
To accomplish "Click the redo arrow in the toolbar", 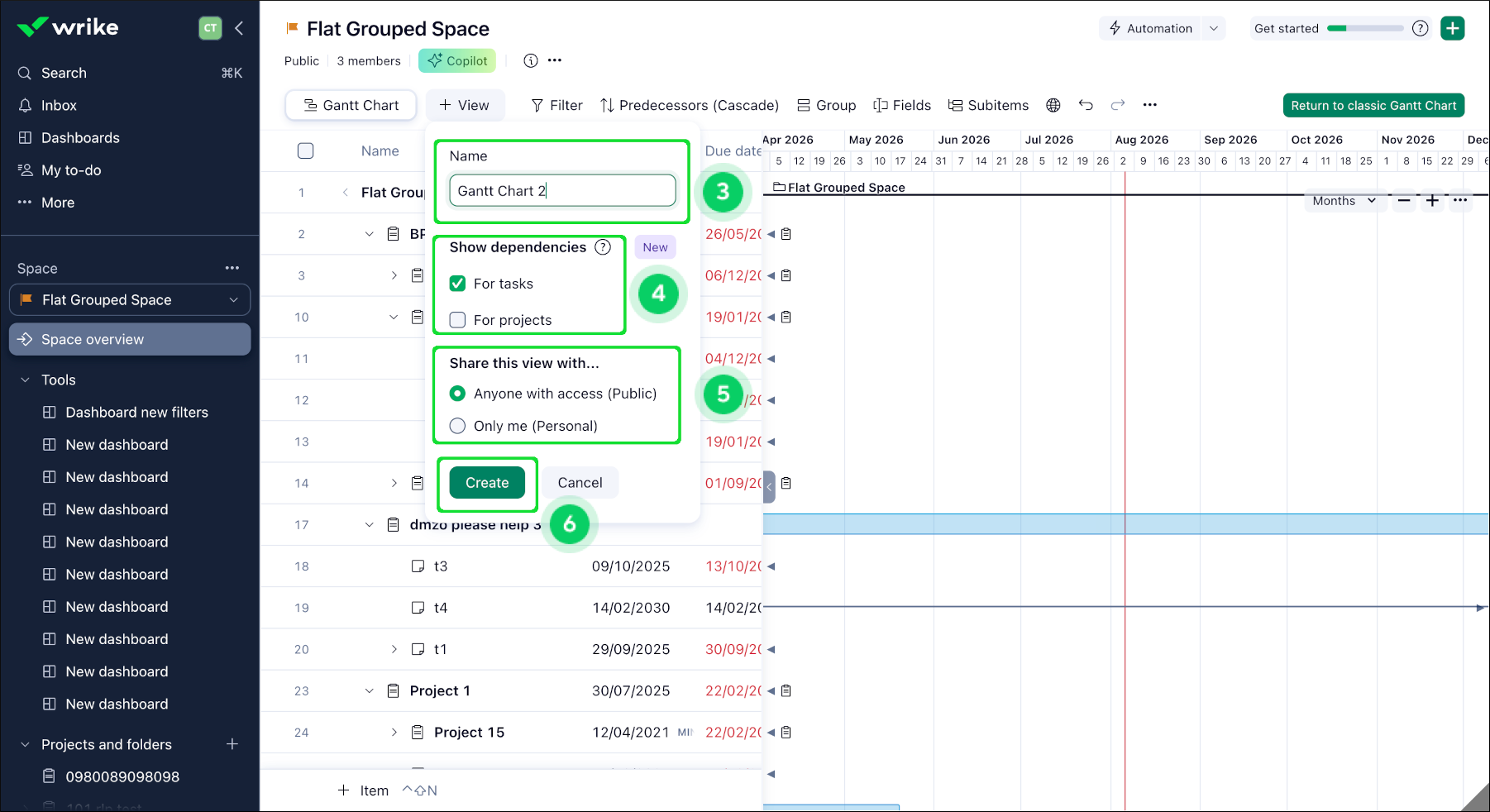I will click(x=1118, y=105).
